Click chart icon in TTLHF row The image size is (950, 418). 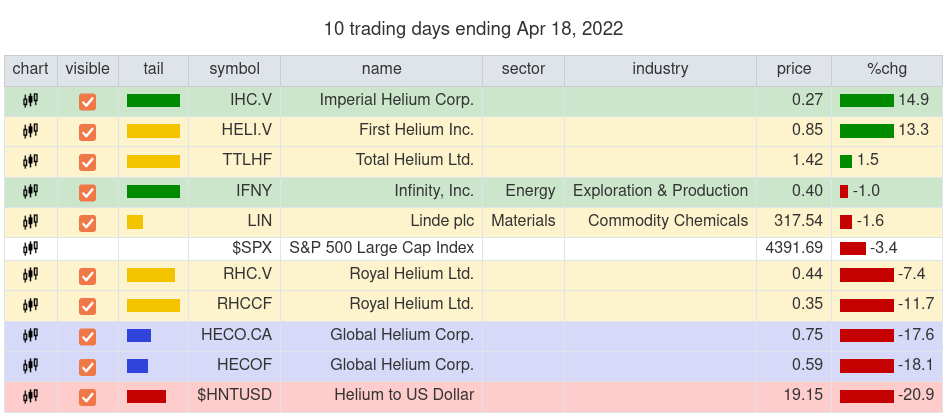(x=31, y=161)
